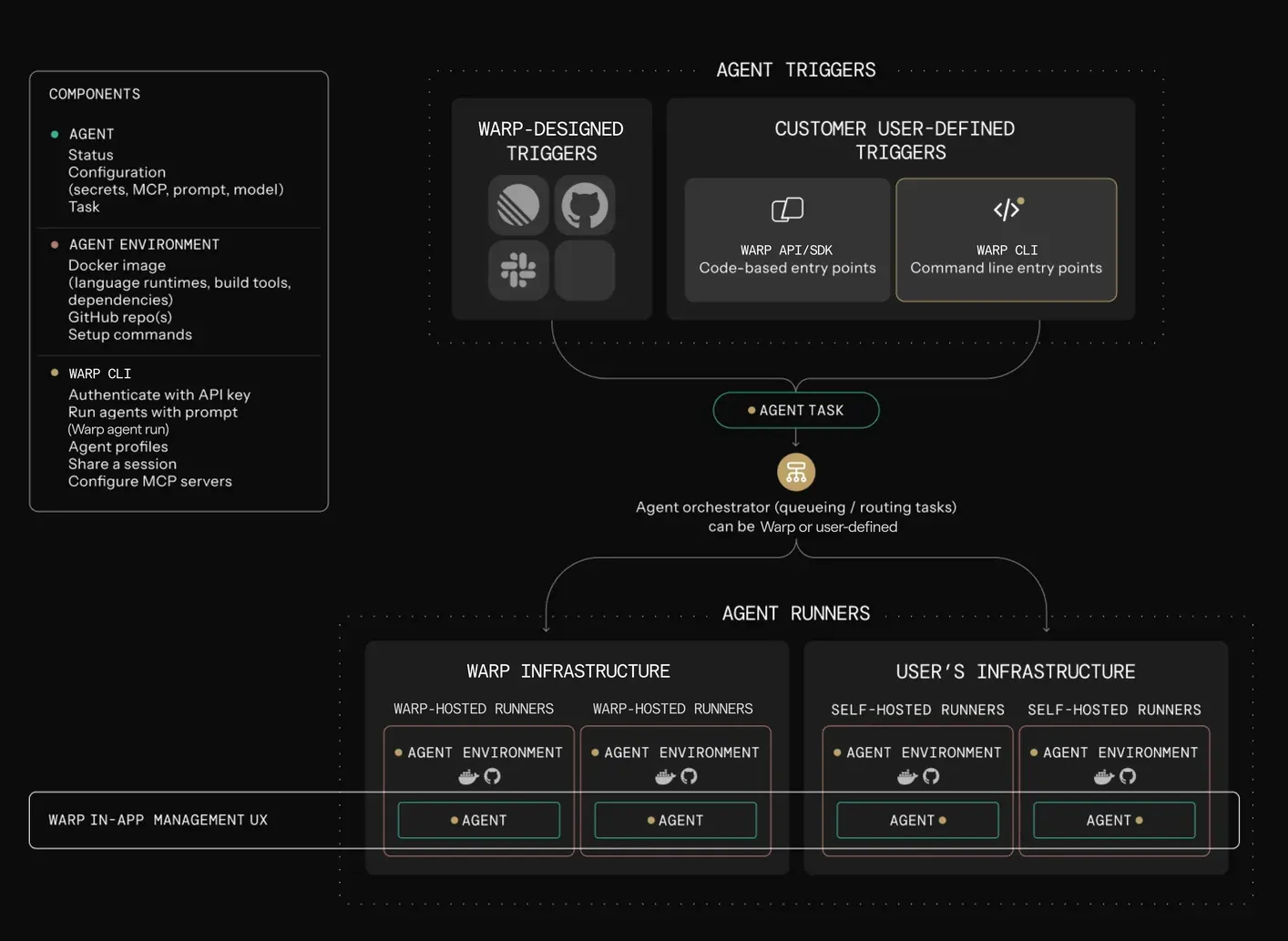Click Docker icon in first self-hosted runner

pyautogui.click(x=908, y=776)
